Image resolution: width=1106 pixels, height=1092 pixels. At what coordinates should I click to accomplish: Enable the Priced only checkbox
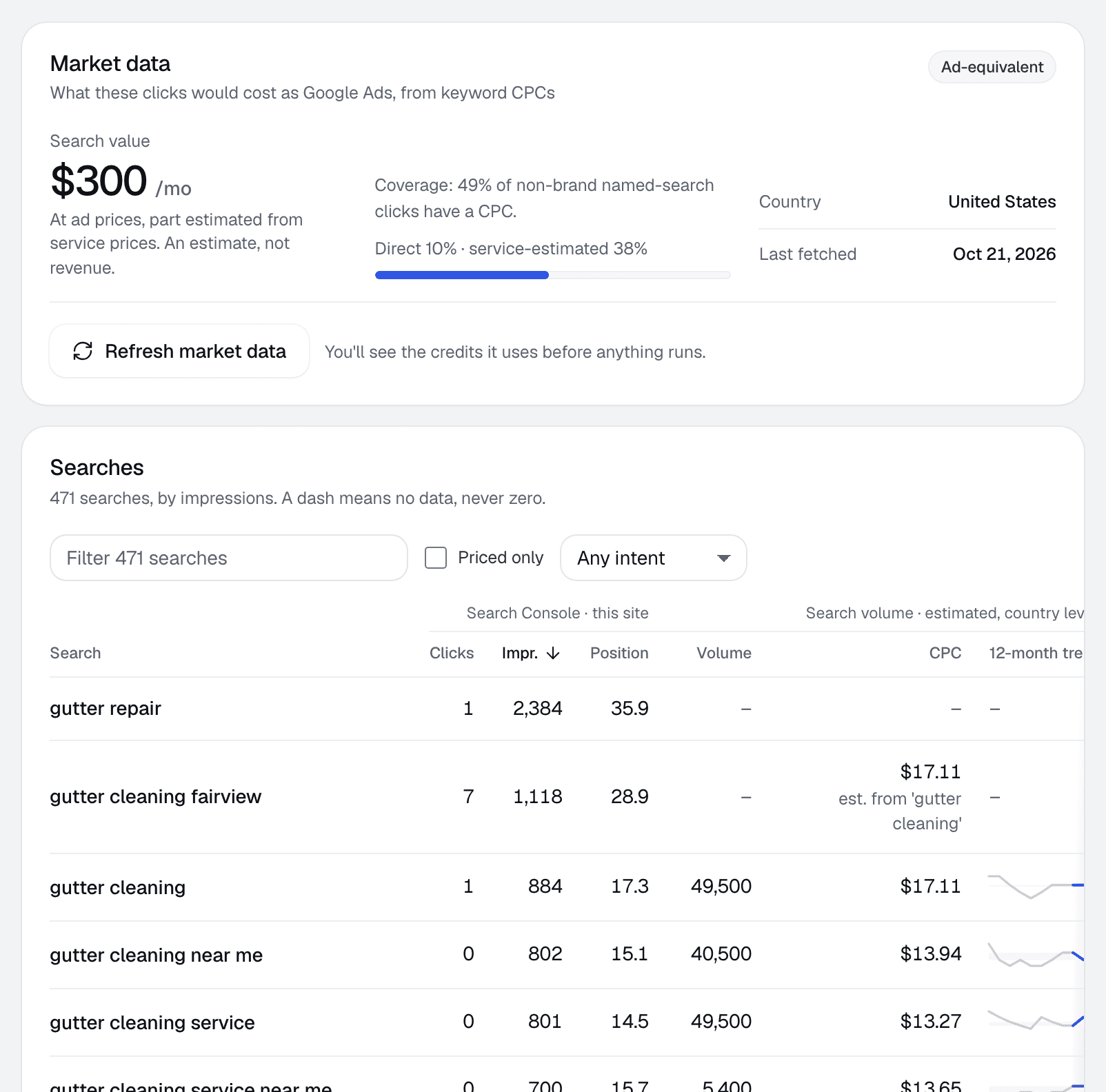(x=436, y=558)
